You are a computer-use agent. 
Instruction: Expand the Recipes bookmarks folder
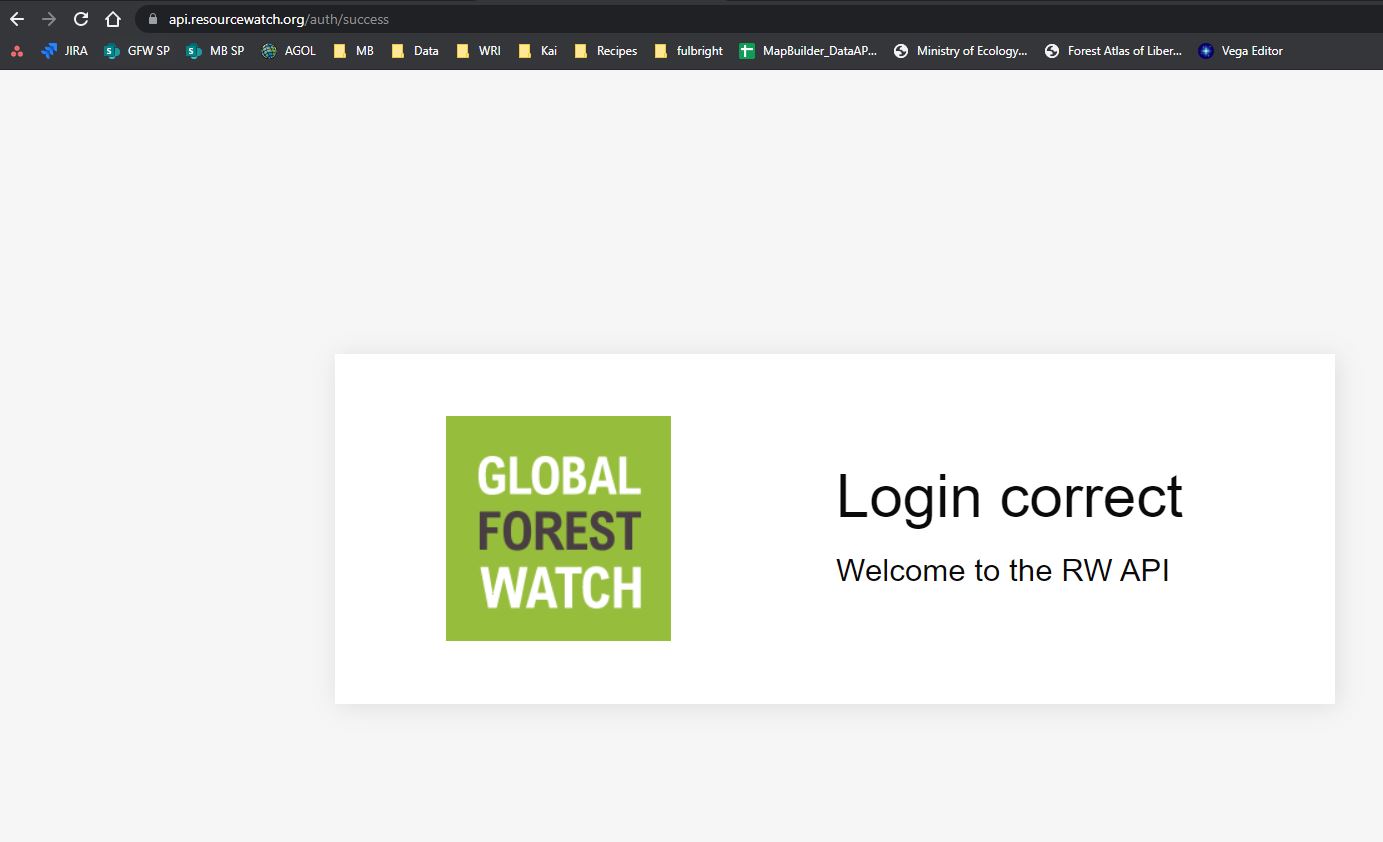click(x=606, y=51)
